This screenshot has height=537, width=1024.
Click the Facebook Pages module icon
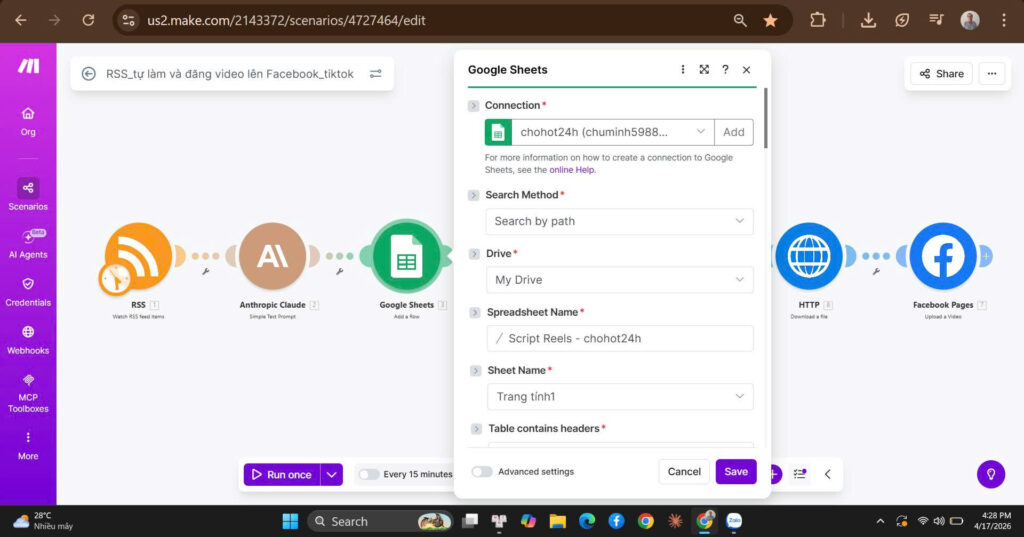(942, 257)
